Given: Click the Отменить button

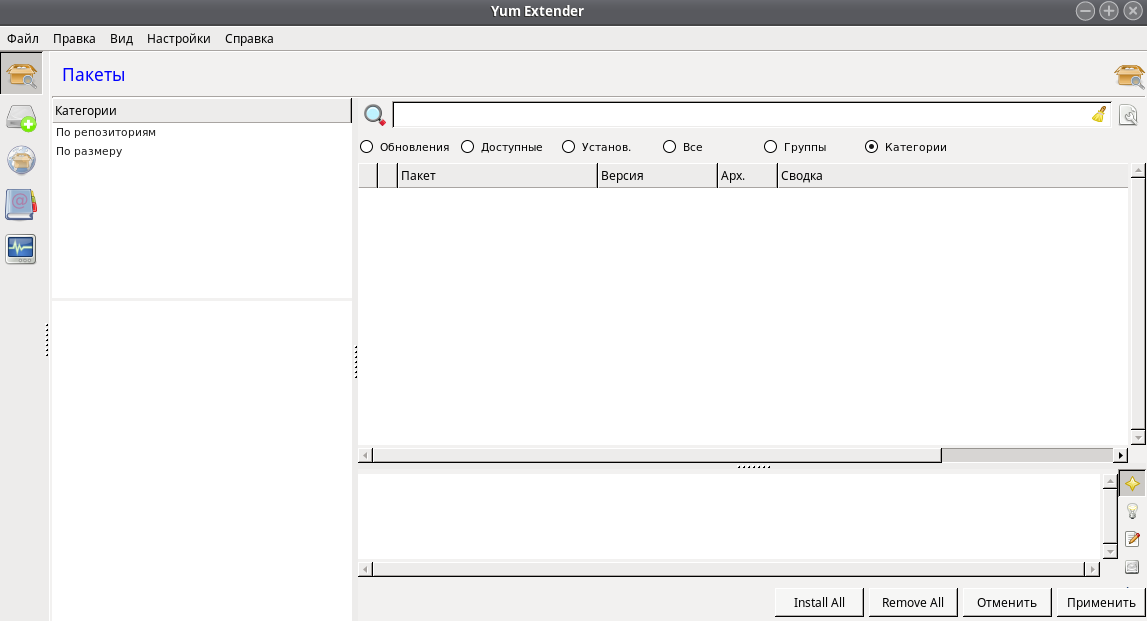Looking at the screenshot, I should click(1007, 603).
